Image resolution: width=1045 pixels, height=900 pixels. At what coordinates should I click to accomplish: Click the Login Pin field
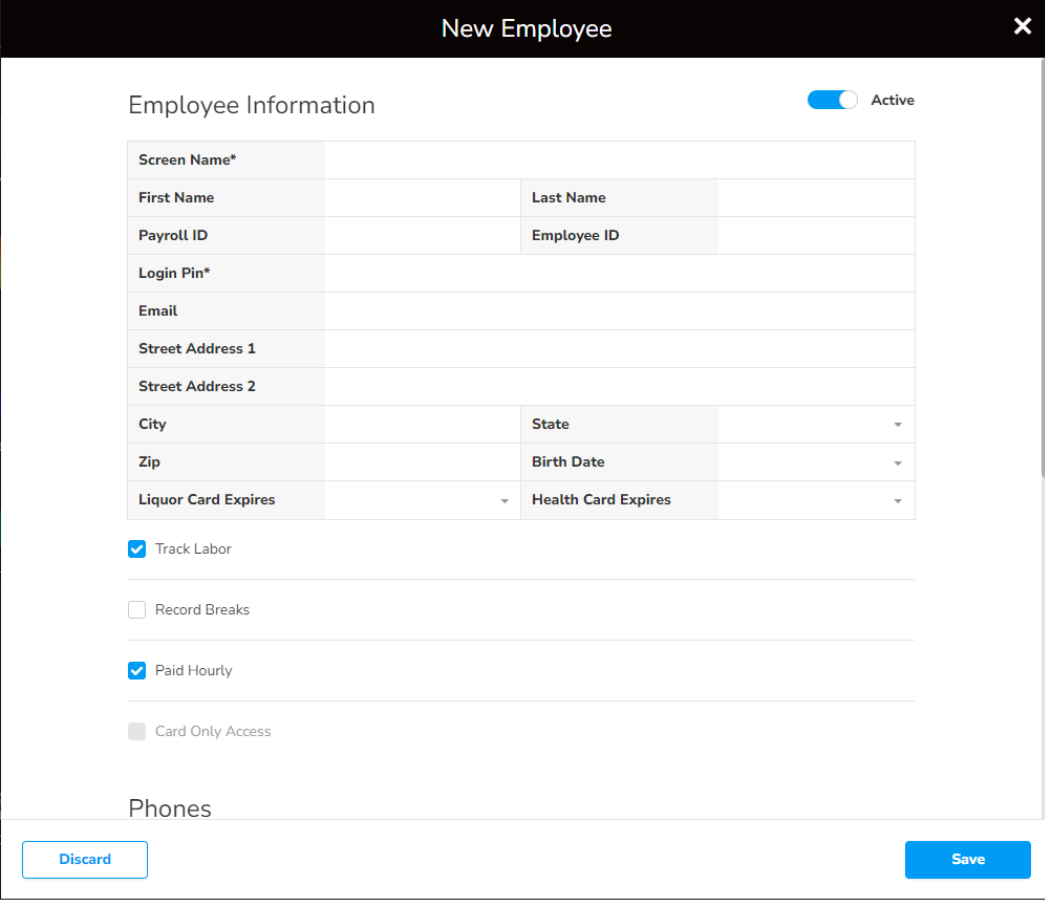(619, 274)
